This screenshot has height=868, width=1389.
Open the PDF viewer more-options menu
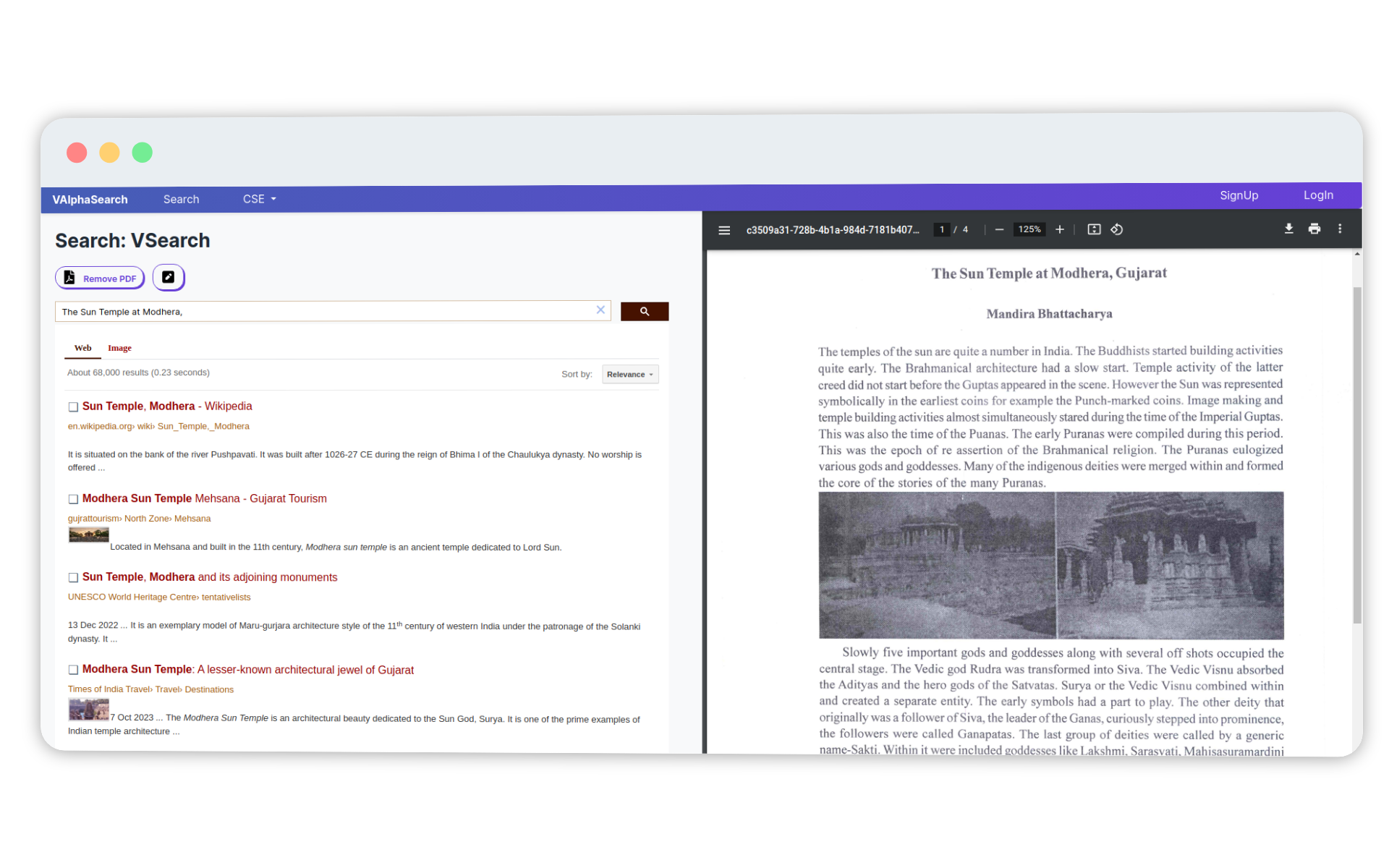tap(1340, 229)
